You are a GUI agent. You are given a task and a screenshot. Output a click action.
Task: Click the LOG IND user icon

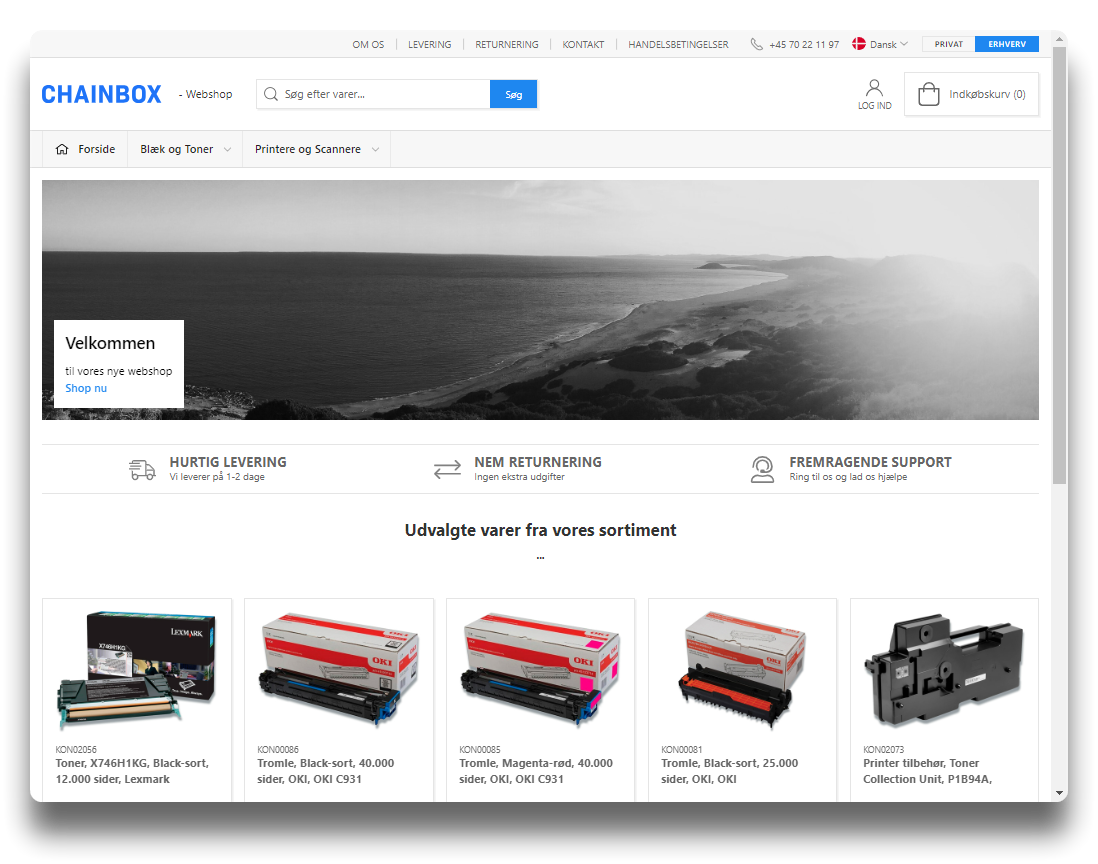click(874, 88)
